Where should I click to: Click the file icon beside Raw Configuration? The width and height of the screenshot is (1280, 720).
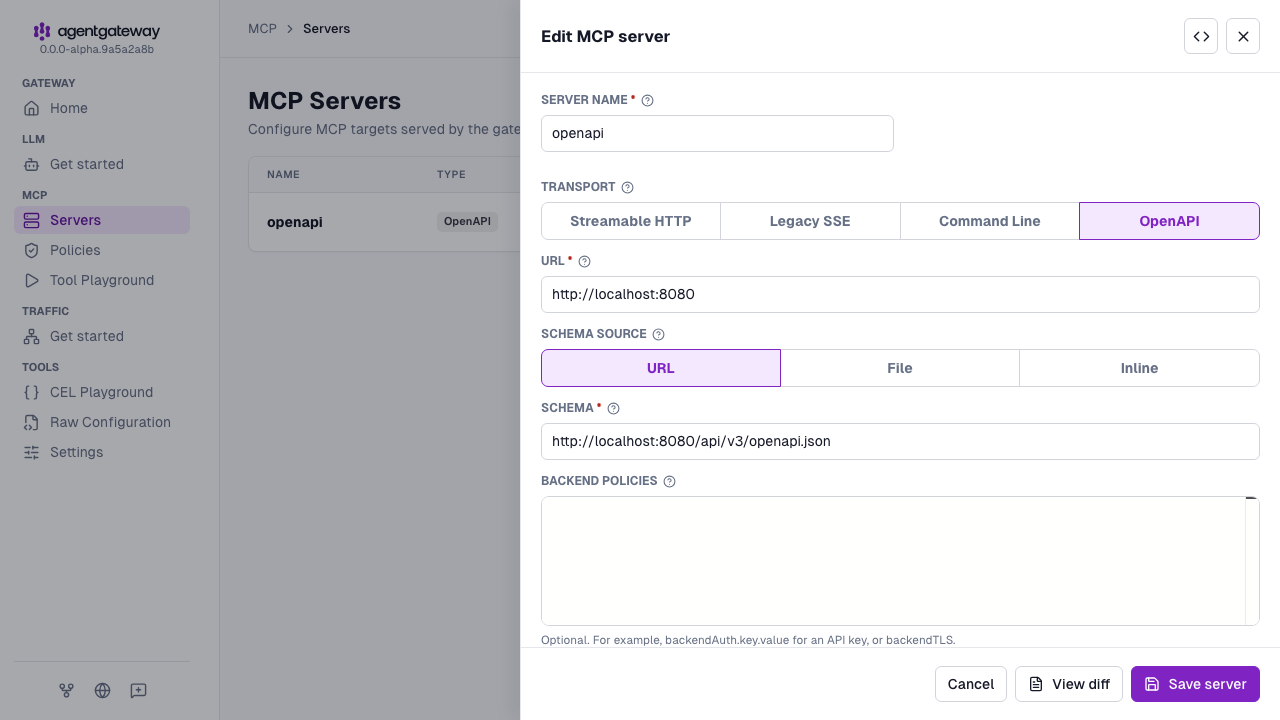point(31,422)
